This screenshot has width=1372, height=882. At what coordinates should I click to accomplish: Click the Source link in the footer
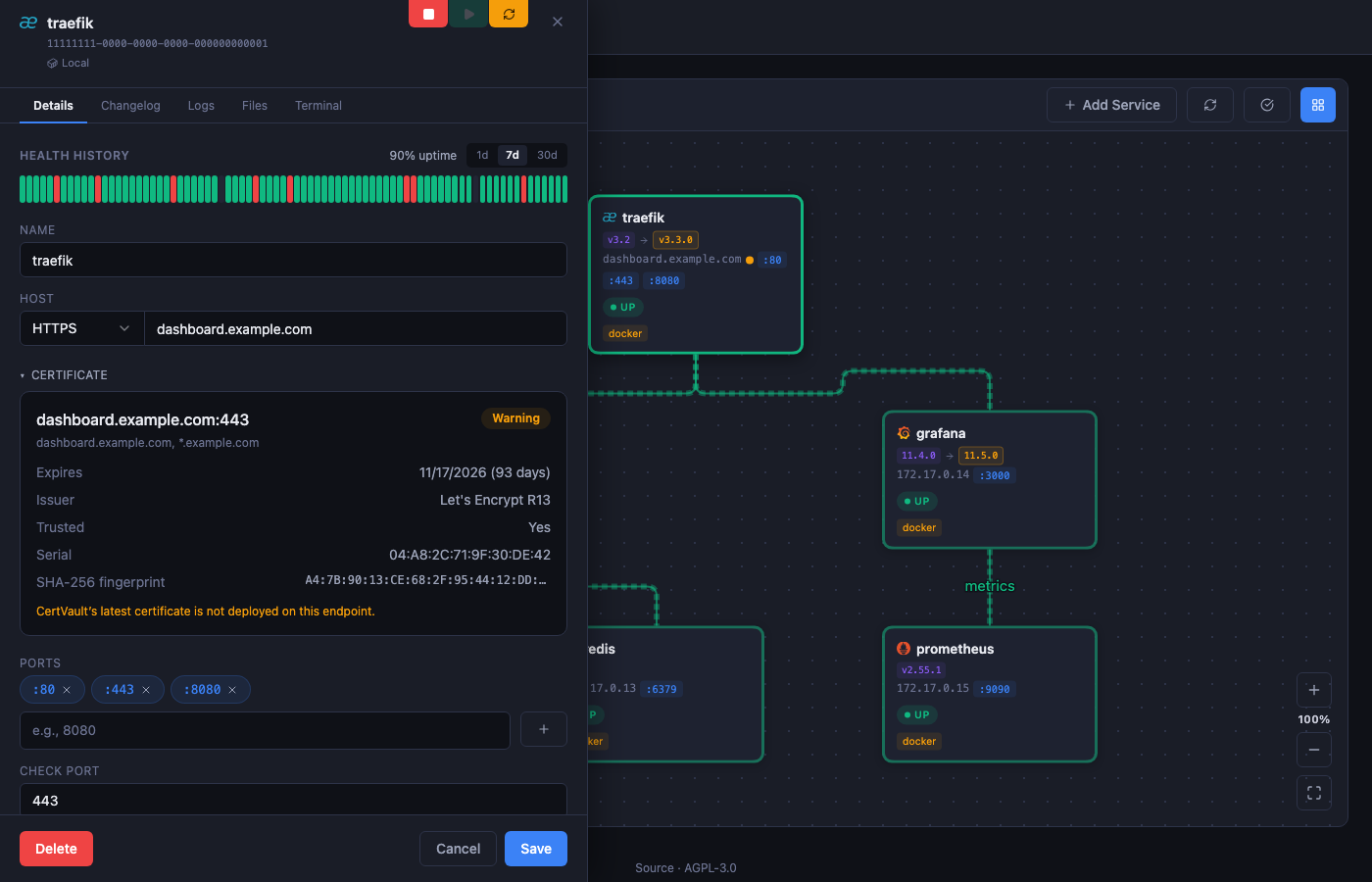click(655, 868)
